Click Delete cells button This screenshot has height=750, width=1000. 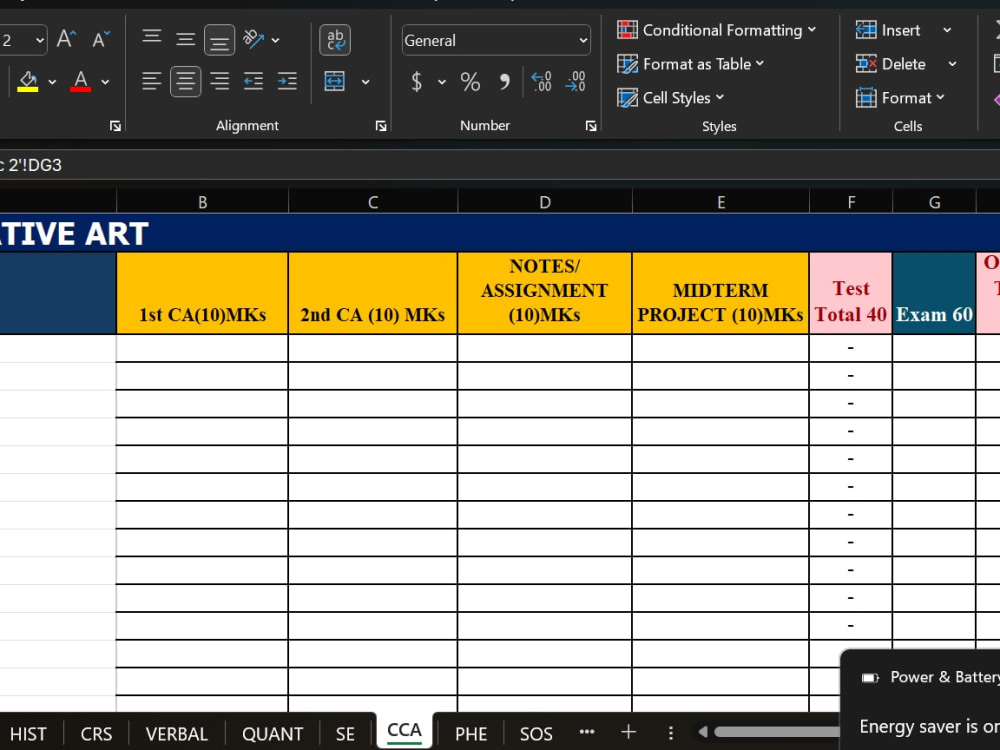click(891, 64)
